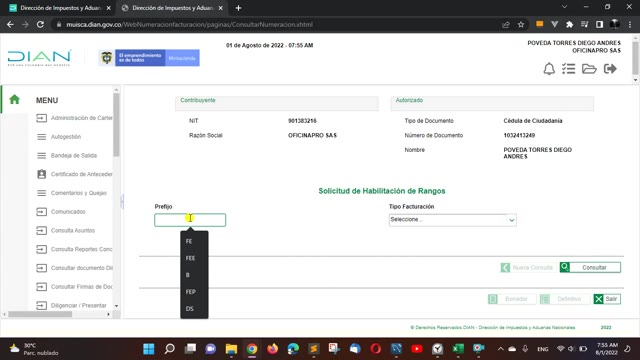
Task: Click the Autogestión list icon
Action: click(x=41, y=137)
